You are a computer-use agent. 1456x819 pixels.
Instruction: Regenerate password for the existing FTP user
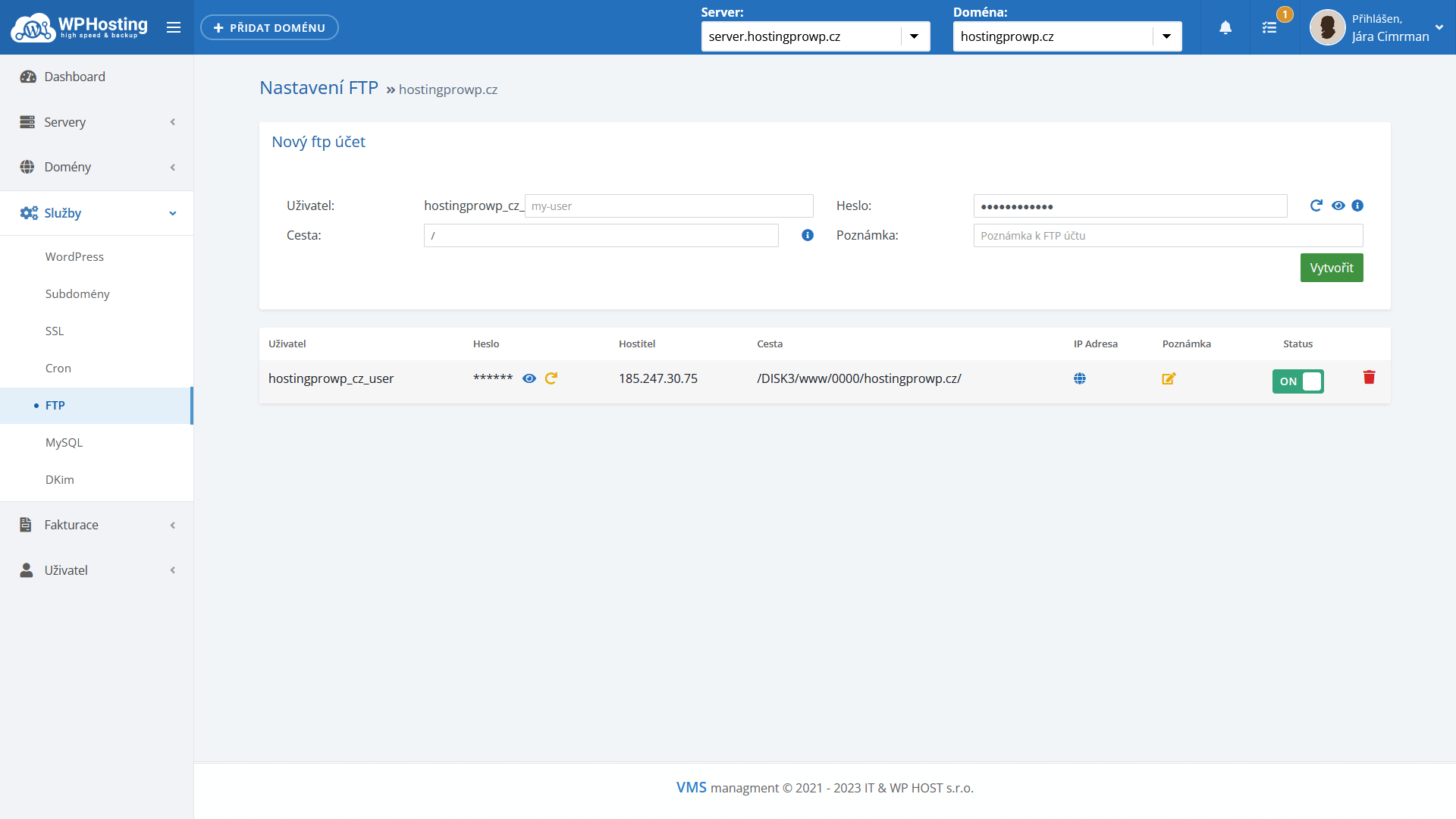click(551, 378)
